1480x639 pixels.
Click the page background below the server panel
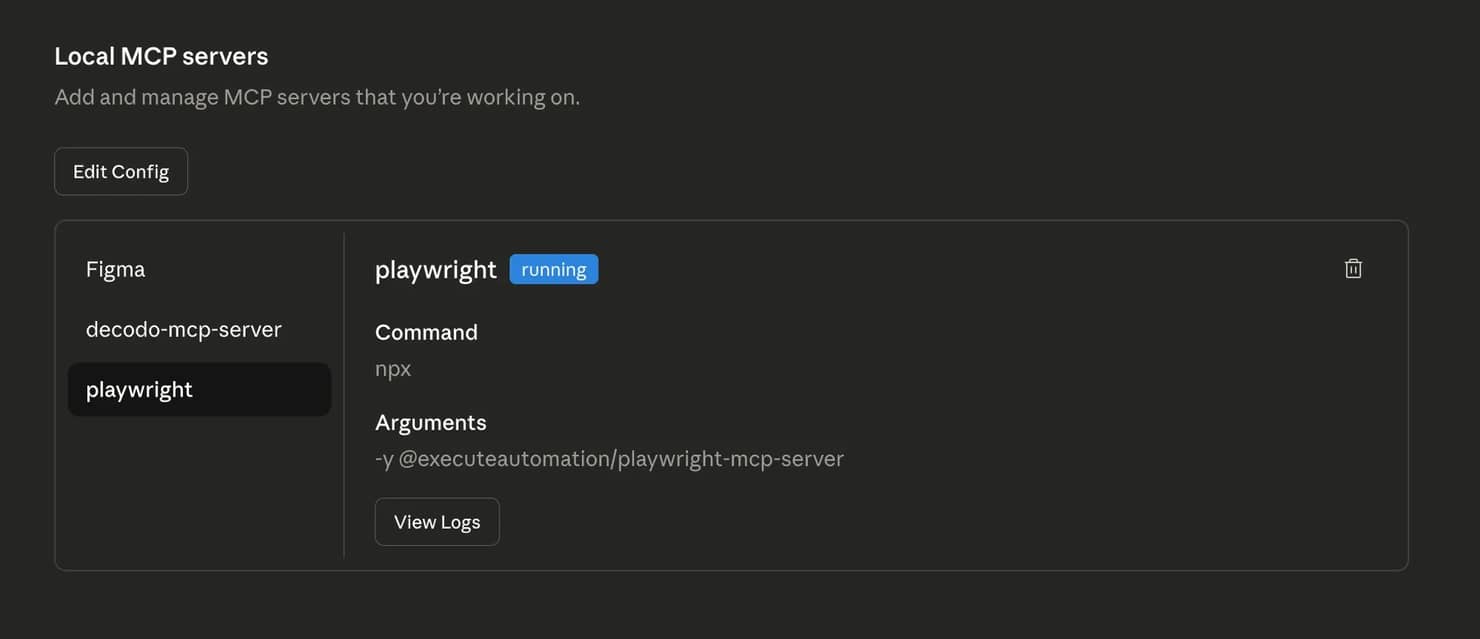(x=740, y=606)
